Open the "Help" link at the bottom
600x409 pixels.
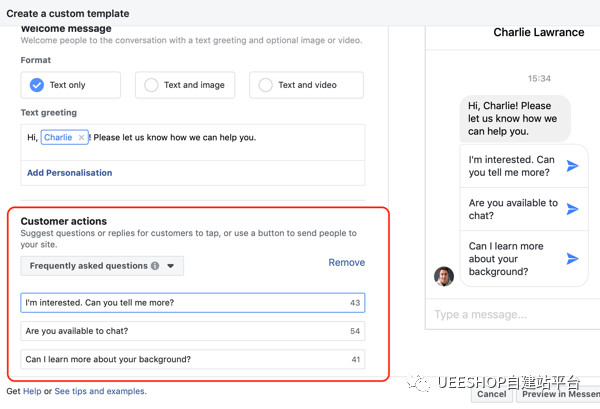[x=32, y=391]
